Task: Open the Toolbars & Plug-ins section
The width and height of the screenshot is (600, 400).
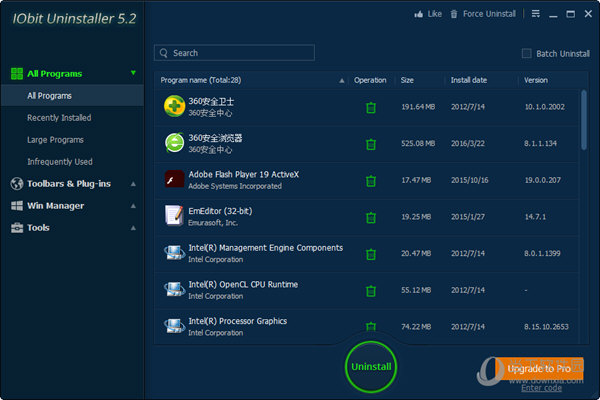Action: tap(69, 184)
